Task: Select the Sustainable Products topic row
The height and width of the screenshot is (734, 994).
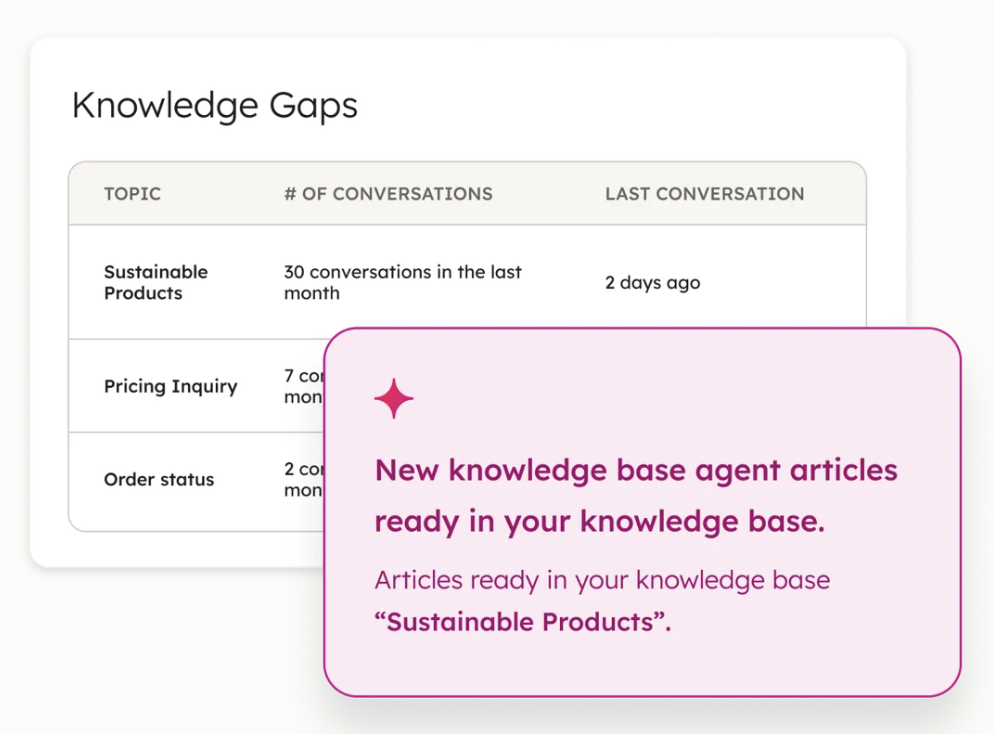Action: [156, 283]
